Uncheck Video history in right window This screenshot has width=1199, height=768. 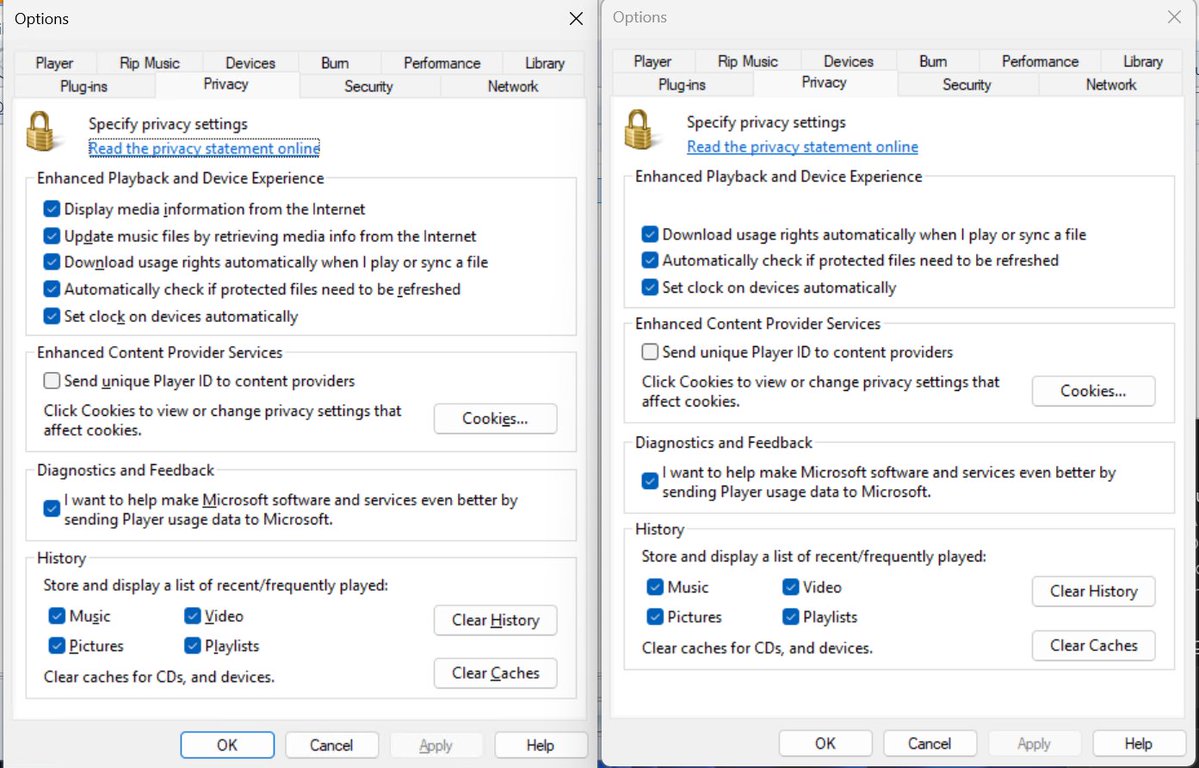(790, 587)
